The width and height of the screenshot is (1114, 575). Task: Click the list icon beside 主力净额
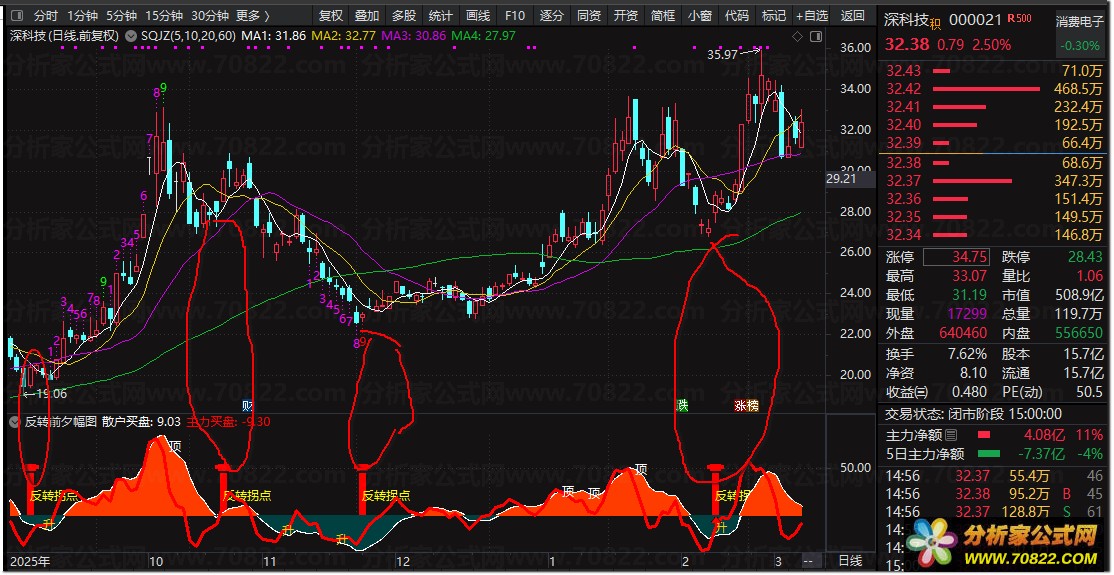click(951, 435)
